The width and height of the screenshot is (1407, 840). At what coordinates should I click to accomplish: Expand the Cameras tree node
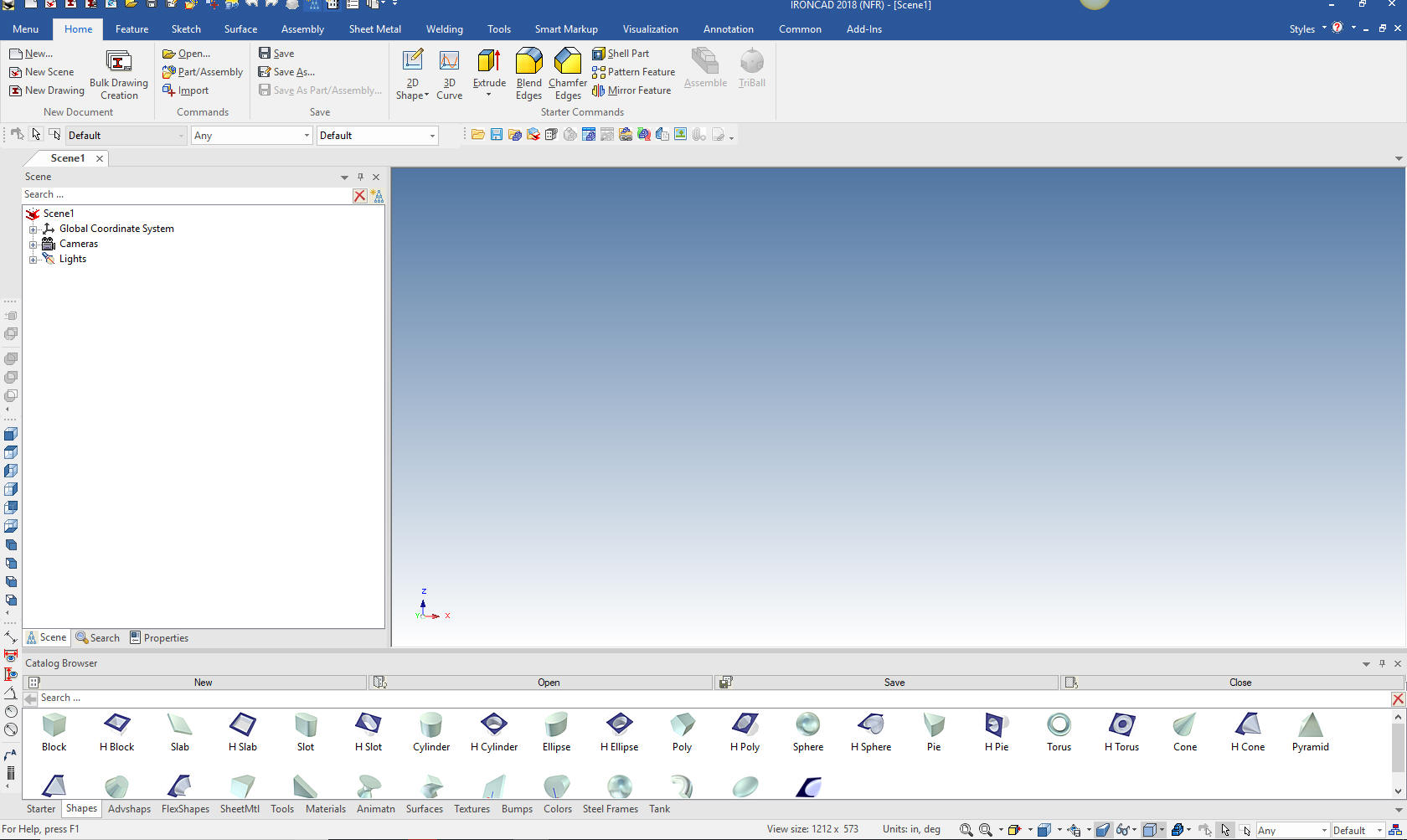33,245
